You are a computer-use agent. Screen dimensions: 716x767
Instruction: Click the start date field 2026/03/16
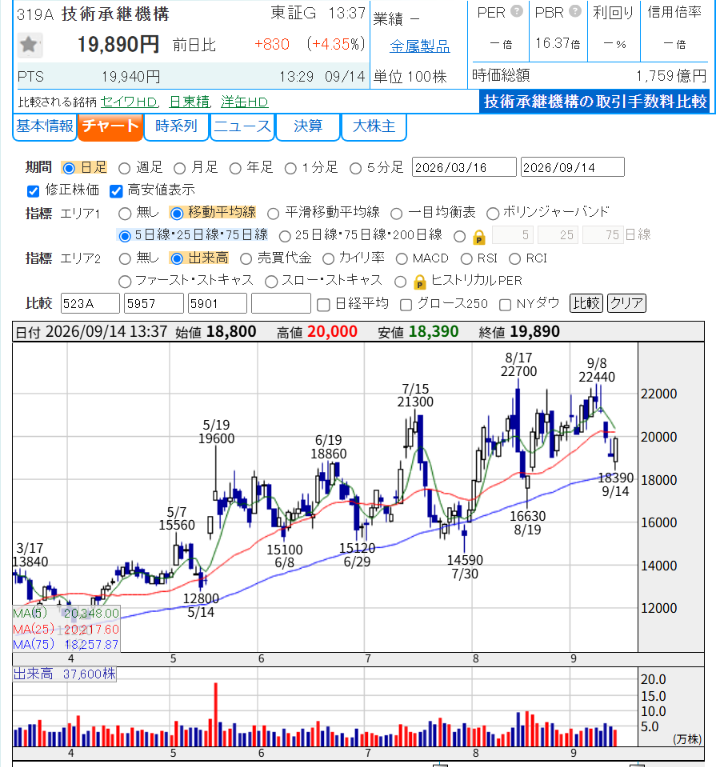464,167
